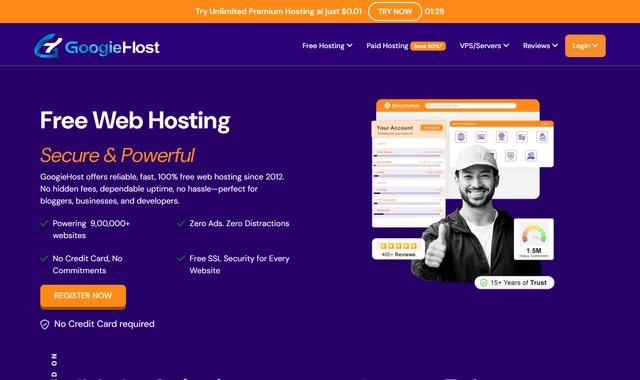Click the shield icon in Account Management panel
This screenshot has width=640, height=380.
511,156
